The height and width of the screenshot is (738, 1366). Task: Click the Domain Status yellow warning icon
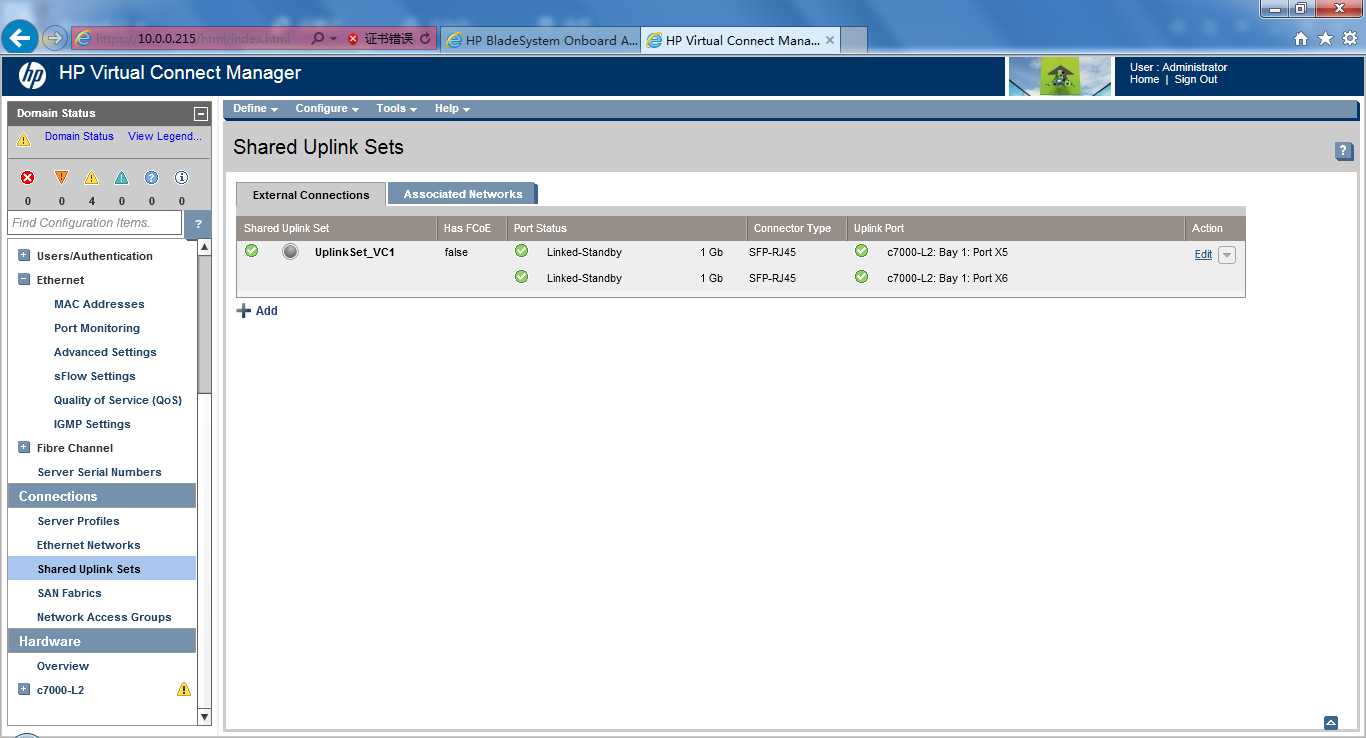tap(24, 140)
